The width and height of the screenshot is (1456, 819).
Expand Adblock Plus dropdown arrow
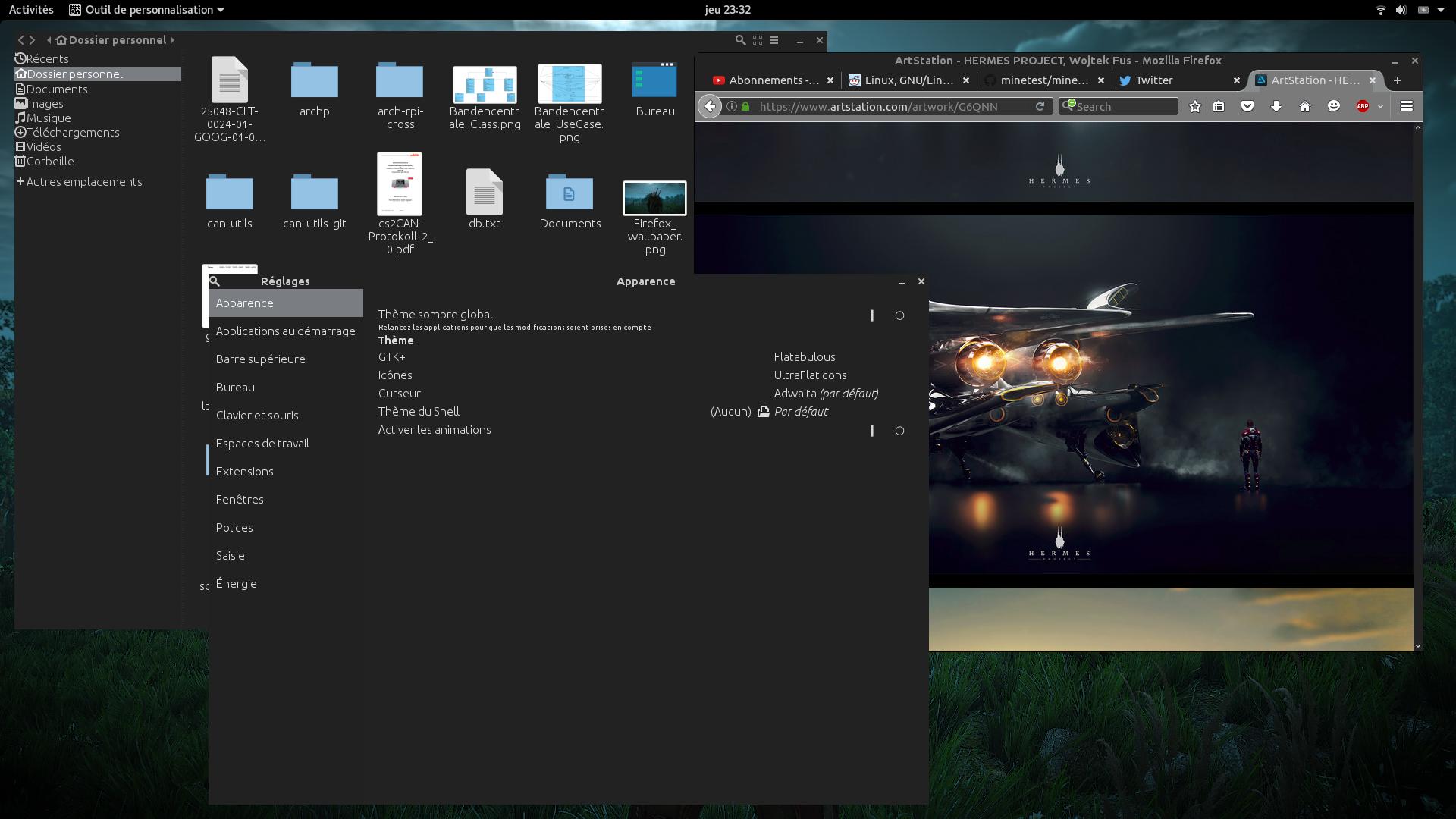point(1380,106)
